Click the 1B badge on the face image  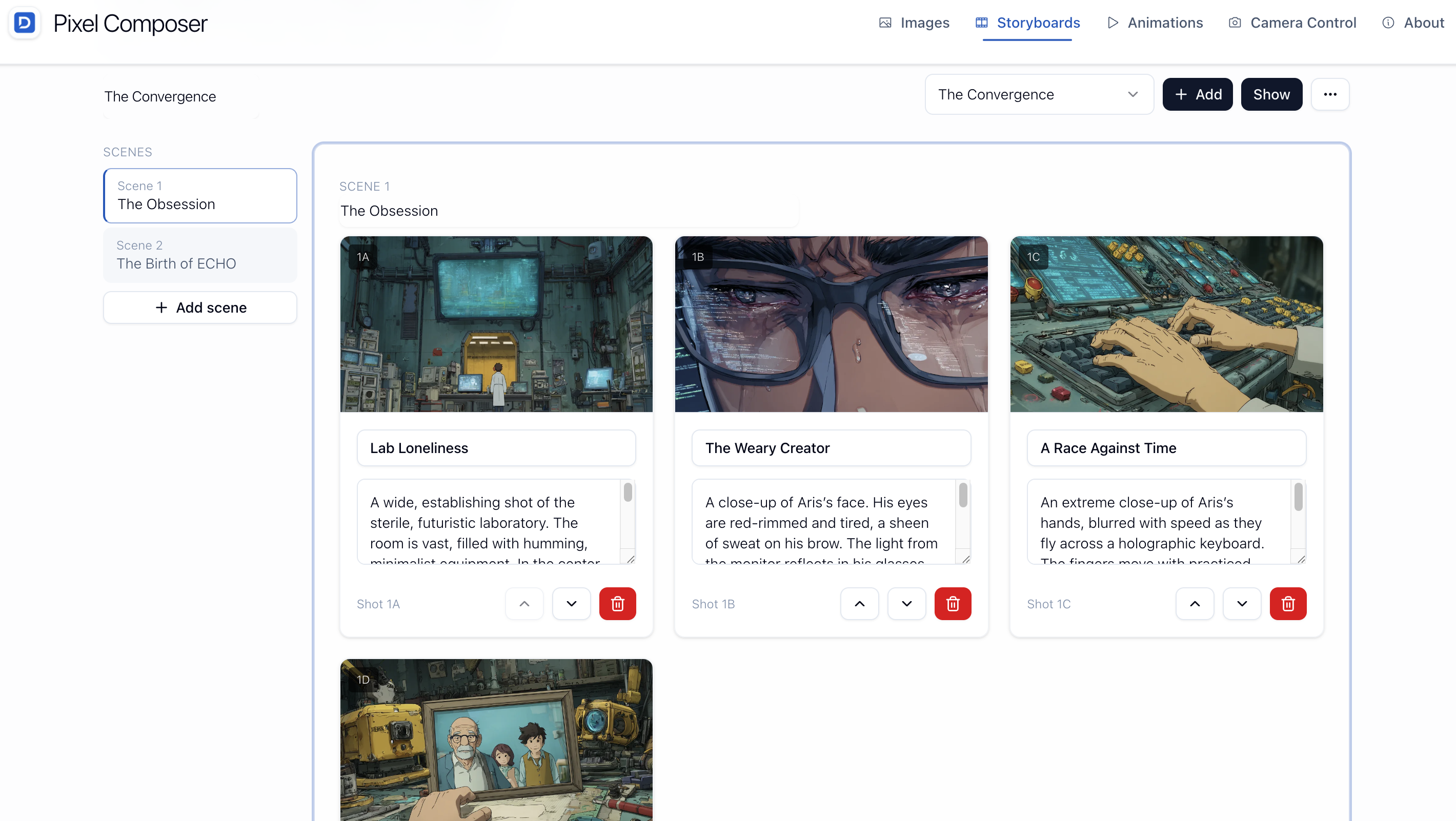[x=698, y=257]
